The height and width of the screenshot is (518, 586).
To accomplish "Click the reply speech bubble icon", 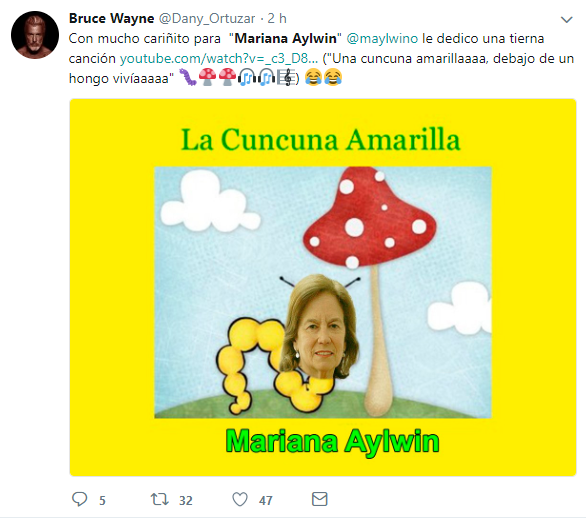I will click(79, 499).
